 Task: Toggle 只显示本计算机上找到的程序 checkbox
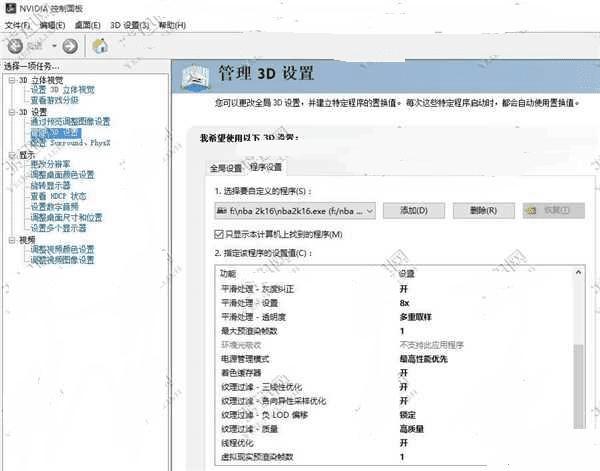tap(219, 234)
